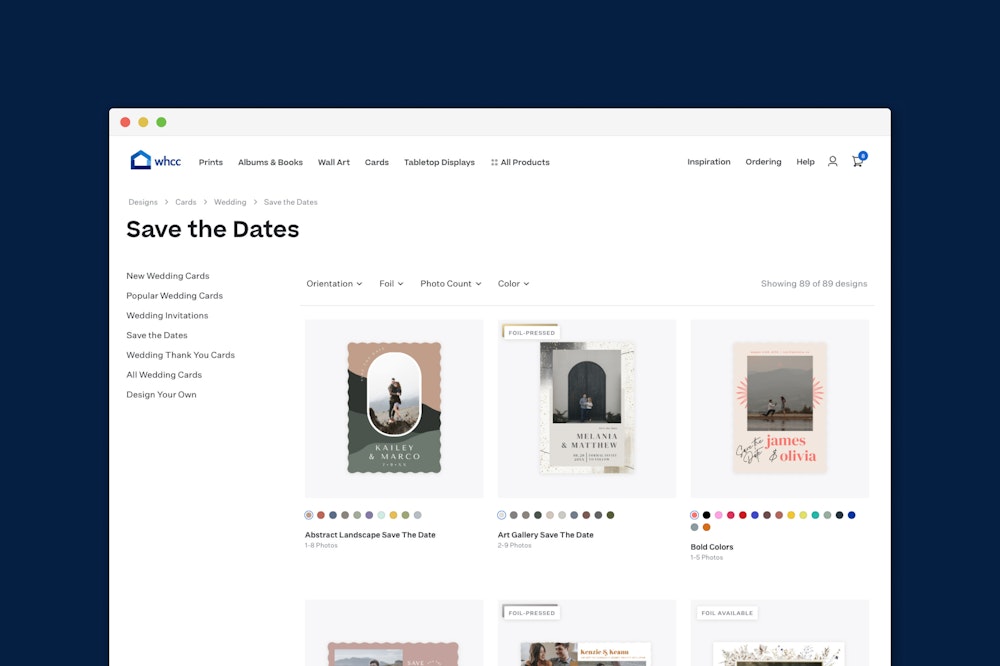
Task: Expand the Photo Count filter dropdown
Action: click(451, 283)
